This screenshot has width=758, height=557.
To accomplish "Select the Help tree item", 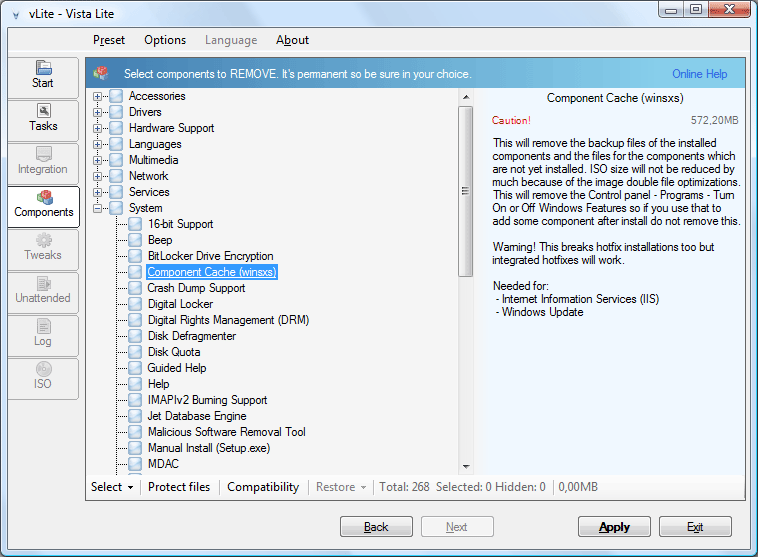I will point(159,384).
